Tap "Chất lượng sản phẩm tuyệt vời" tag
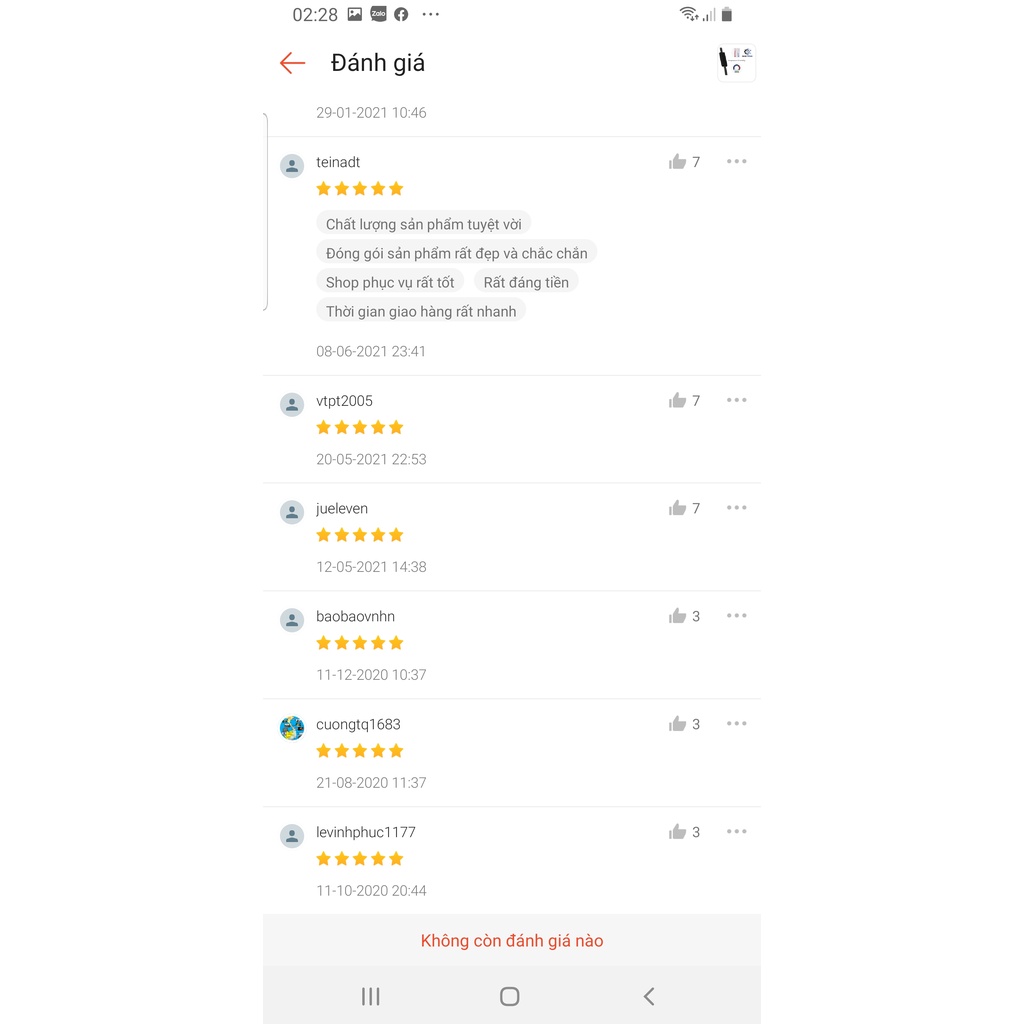Viewport: 1024px width, 1024px height. coord(423,224)
